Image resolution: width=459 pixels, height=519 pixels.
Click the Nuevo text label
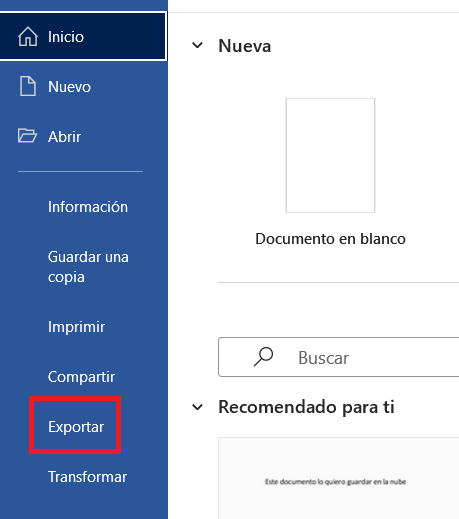coord(69,87)
